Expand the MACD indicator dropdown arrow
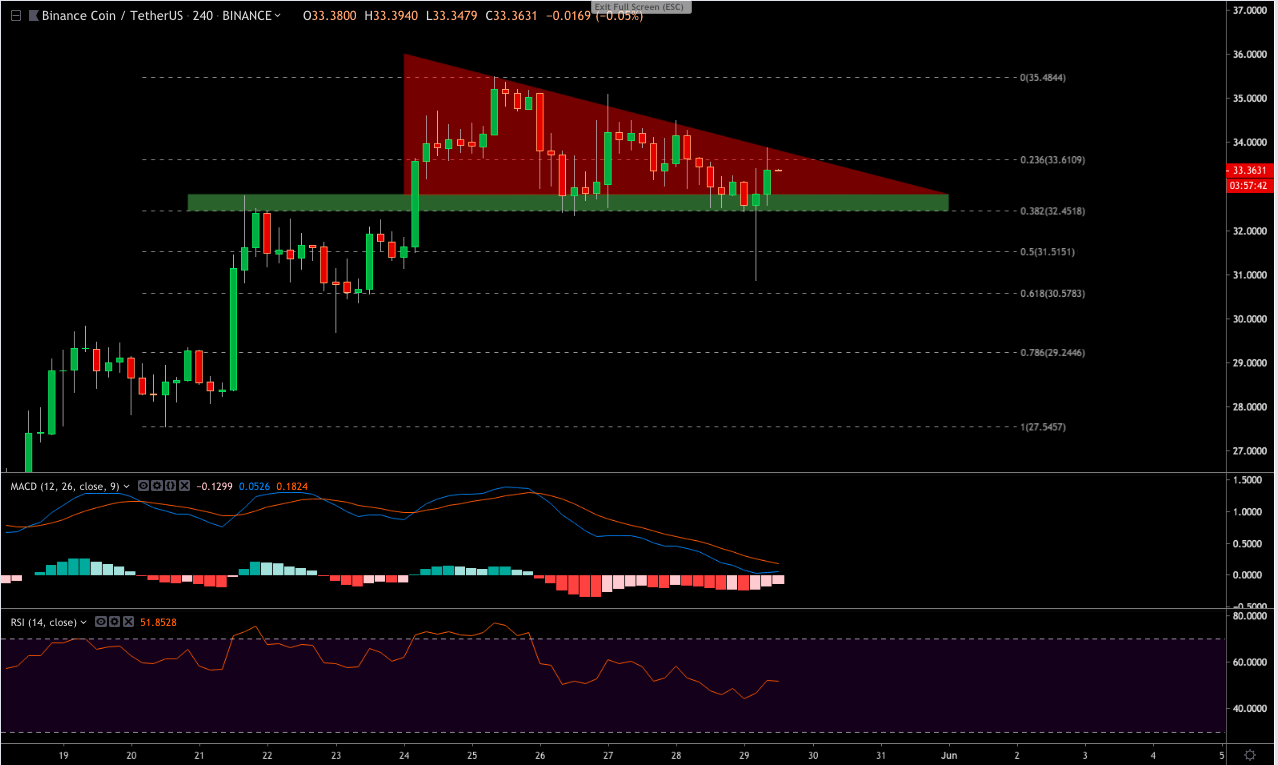This screenshot has height=765, width=1278. click(x=127, y=486)
